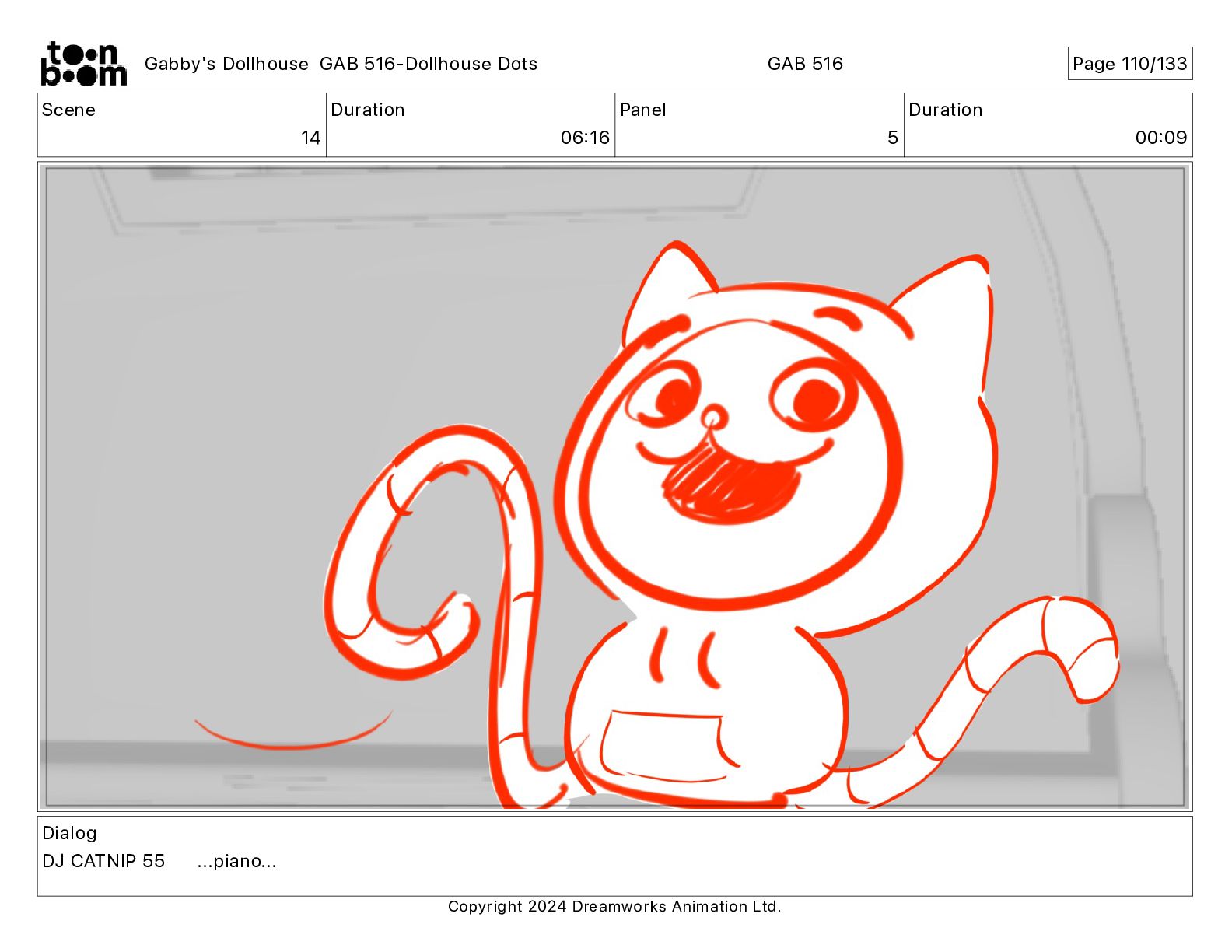The height and width of the screenshot is (952, 1232).
Task: Select panel number "5"
Action: click(893, 138)
